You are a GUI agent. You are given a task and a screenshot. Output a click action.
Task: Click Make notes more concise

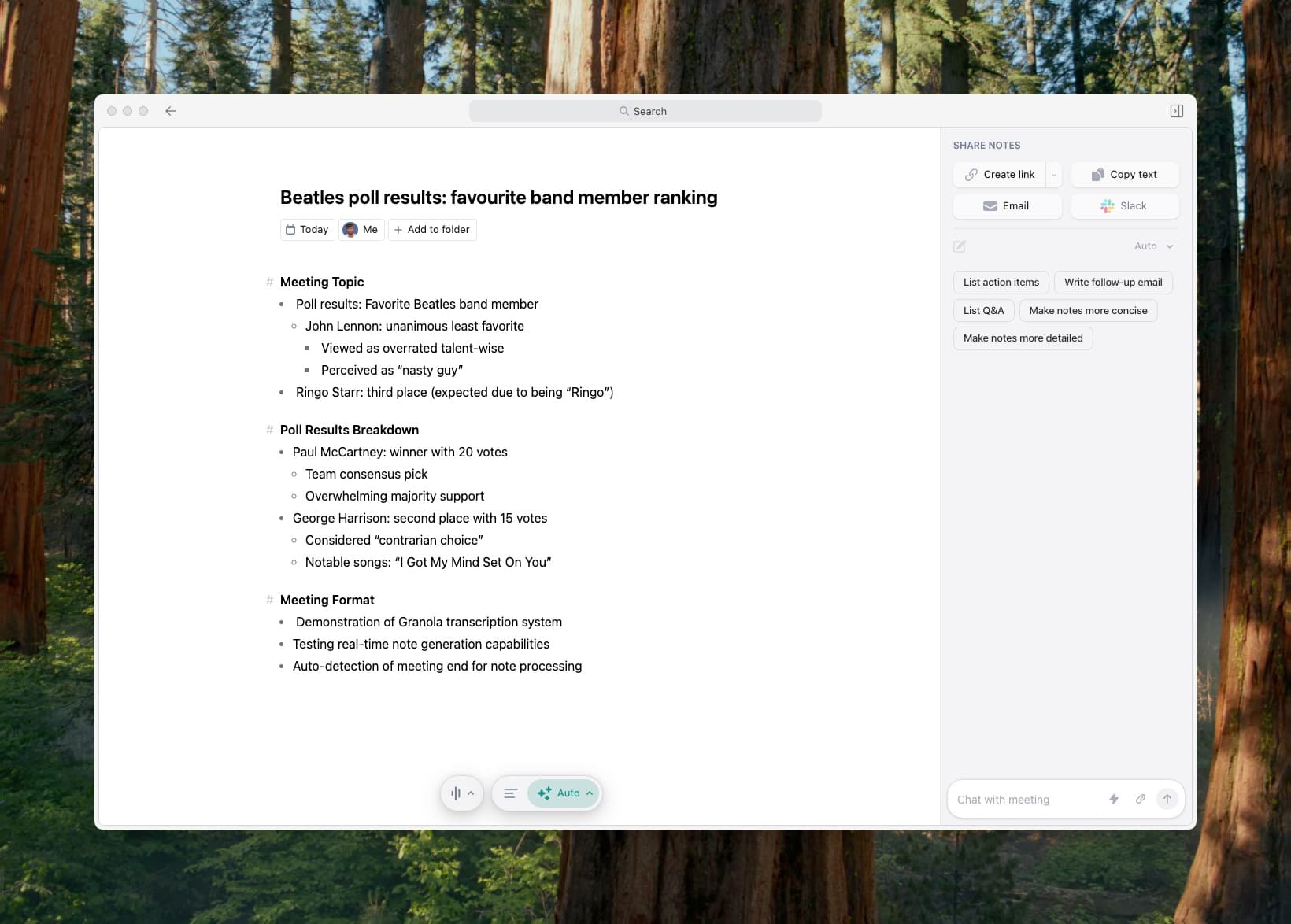click(1088, 311)
